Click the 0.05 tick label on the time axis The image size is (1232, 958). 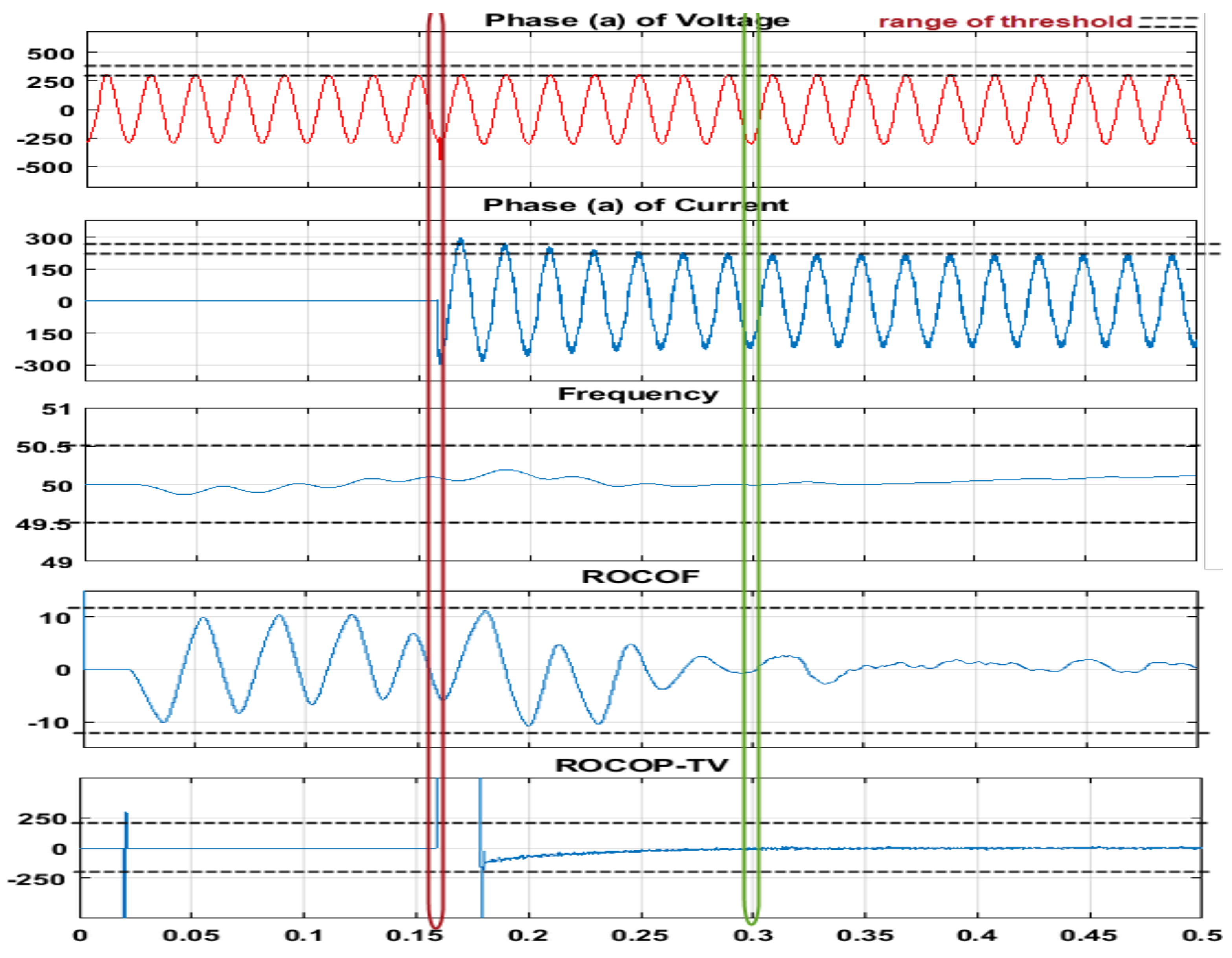191,936
